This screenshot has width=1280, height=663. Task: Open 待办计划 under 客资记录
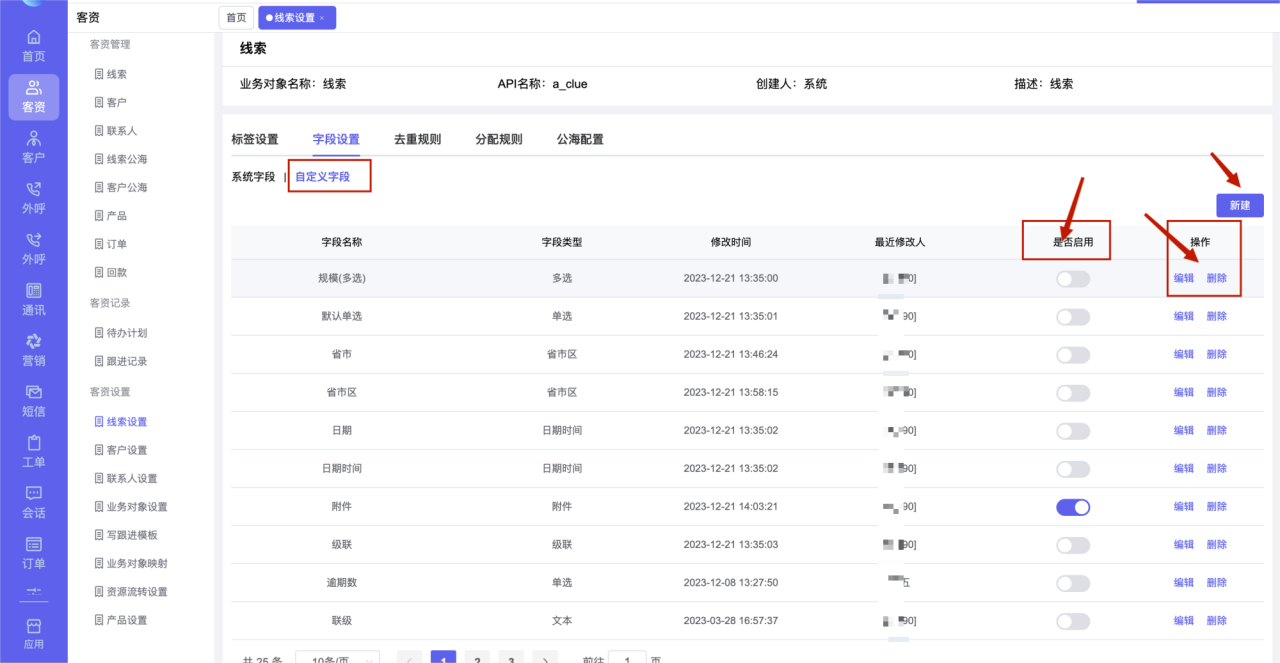click(120, 333)
